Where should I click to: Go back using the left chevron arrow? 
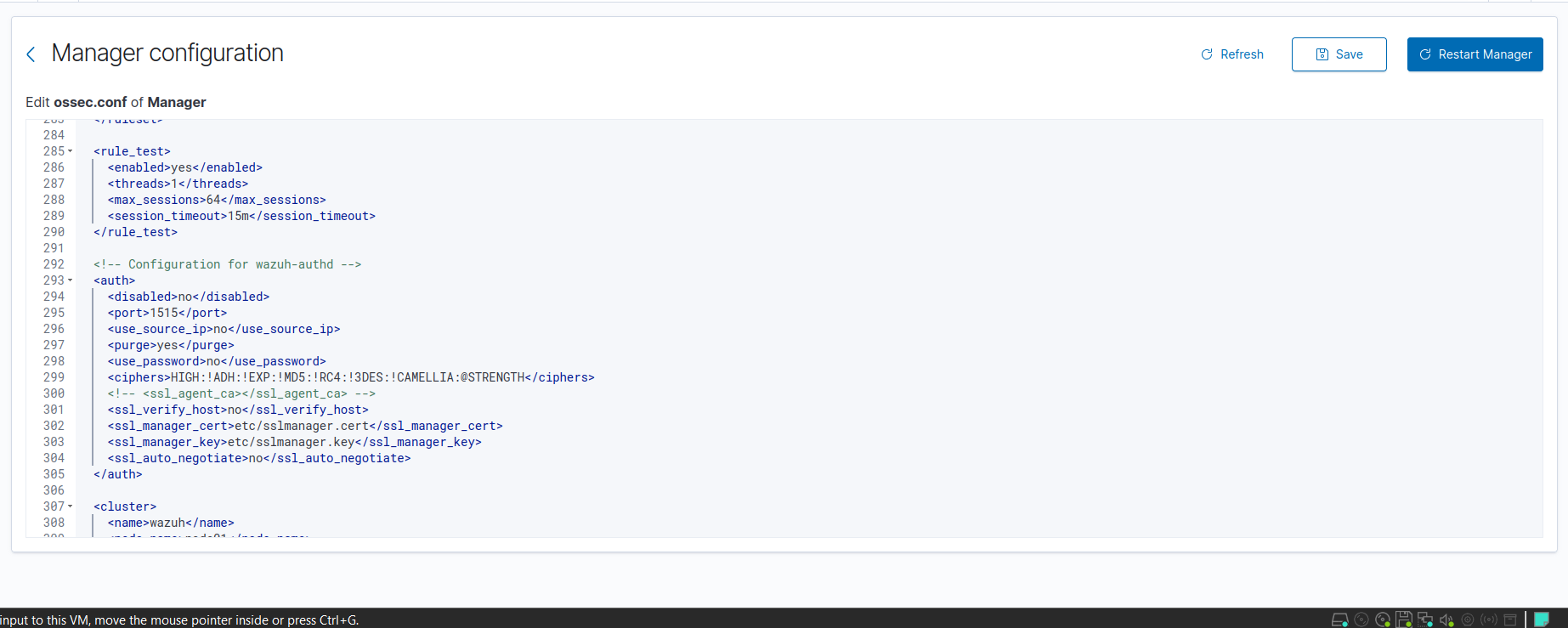(x=31, y=54)
